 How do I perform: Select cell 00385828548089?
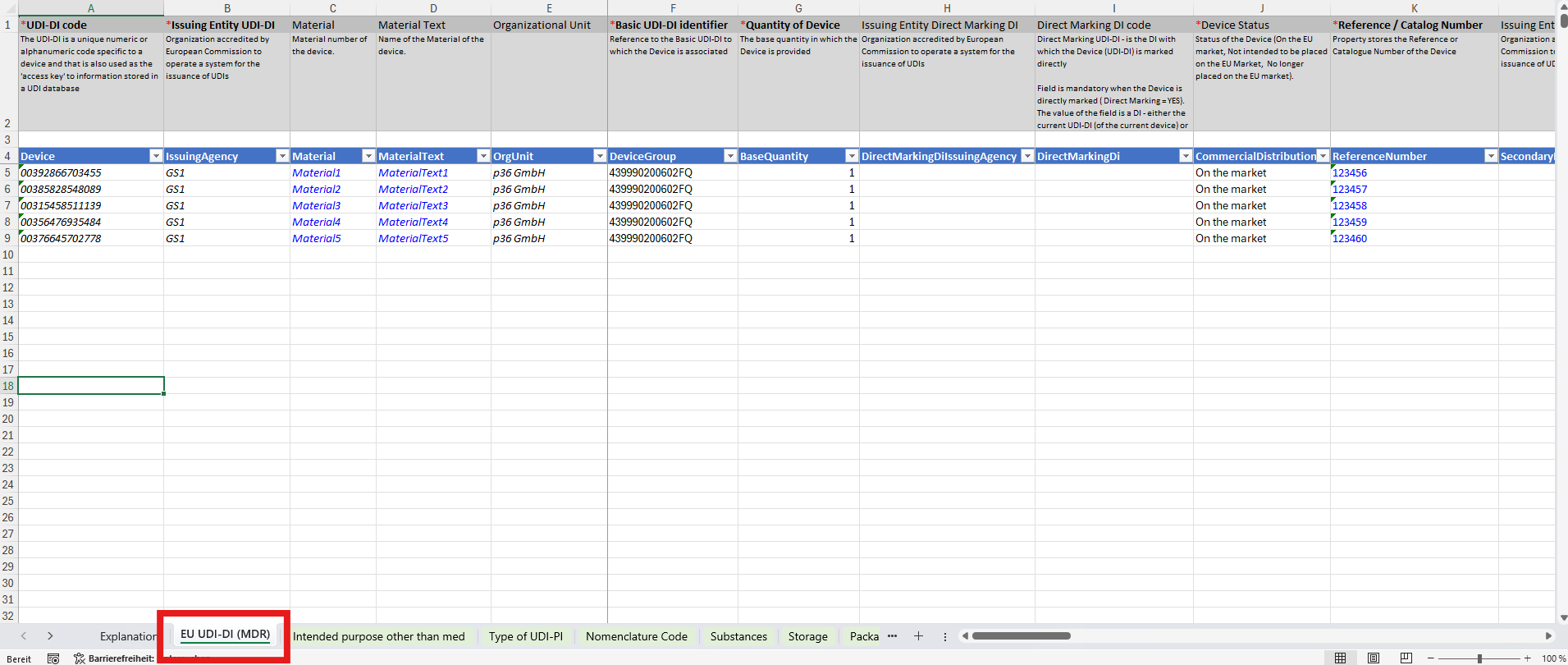(x=90, y=189)
